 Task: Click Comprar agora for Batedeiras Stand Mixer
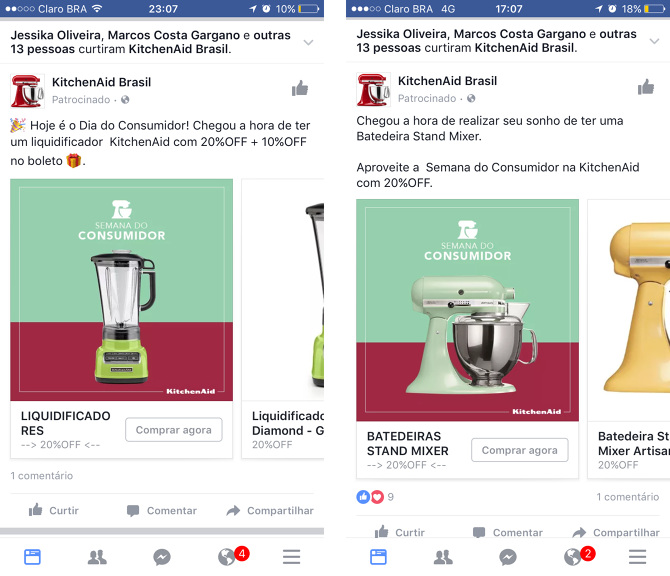[520, 450]
